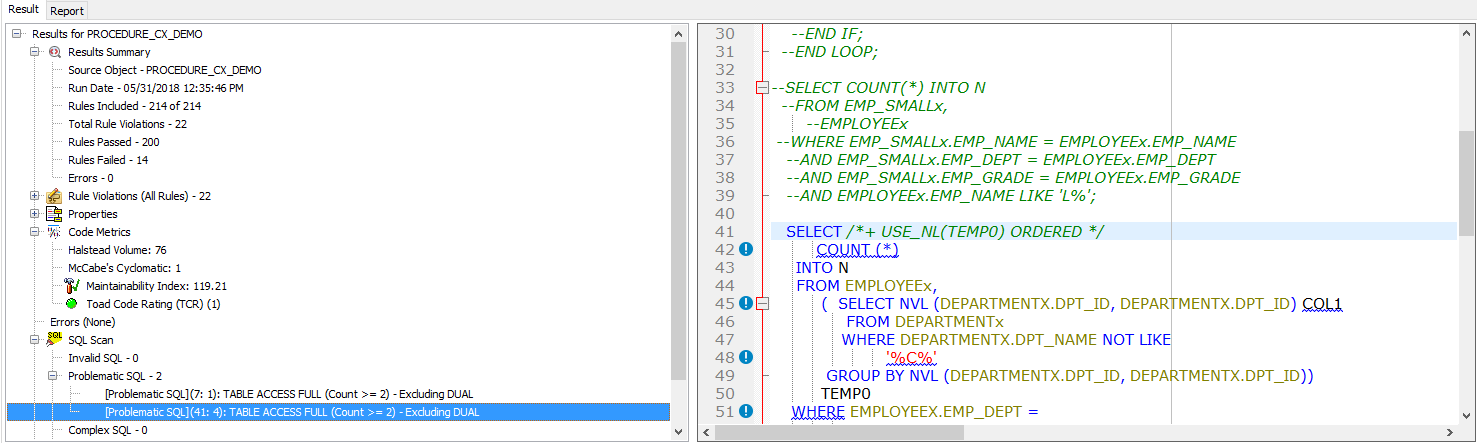Select McCabe's Cyclomatic: 1 row

125,268
